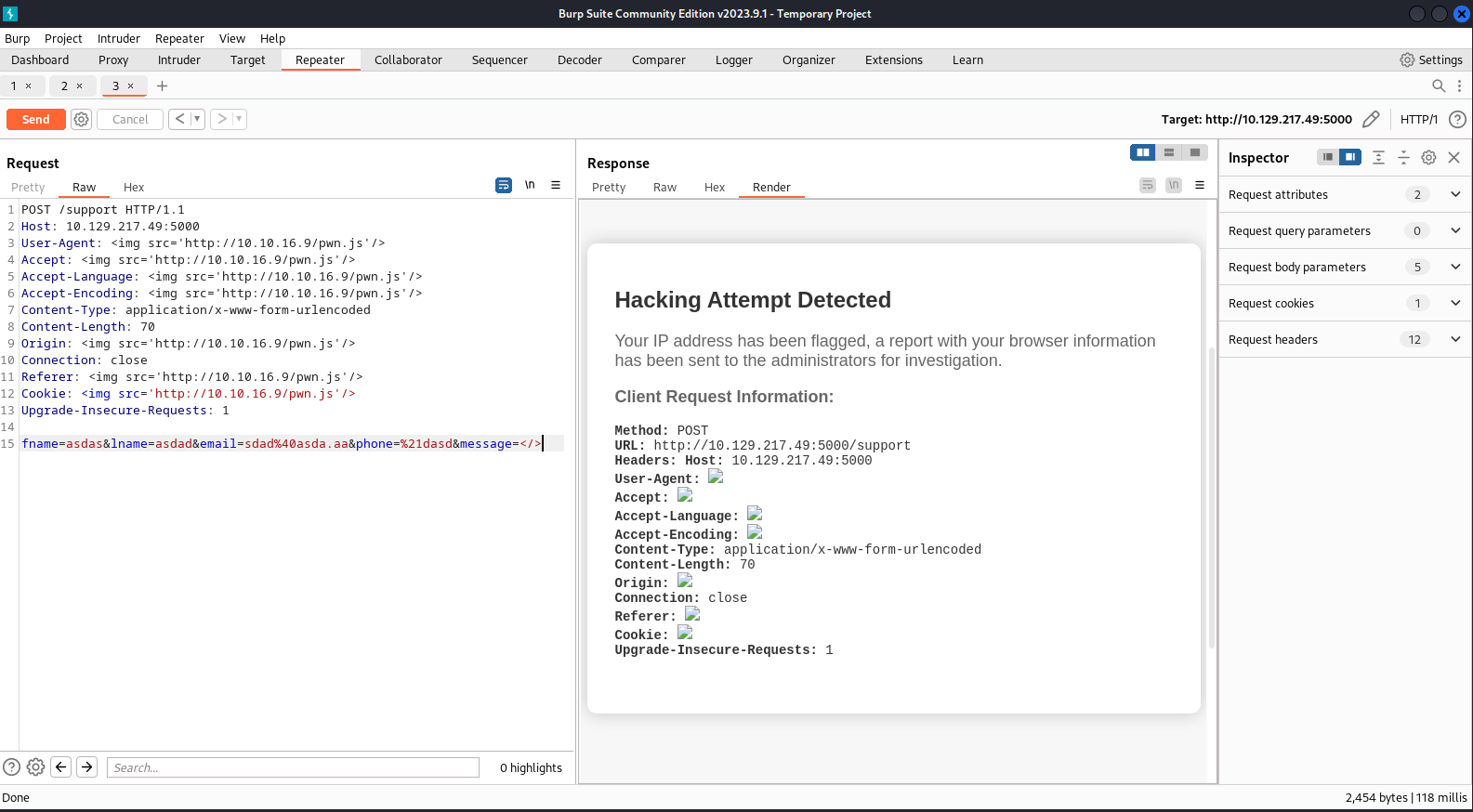Image resolution: width=1473 pixels, height=812 pixels.
Task: Go to previous request in history
Action: [x=179, y=119]
